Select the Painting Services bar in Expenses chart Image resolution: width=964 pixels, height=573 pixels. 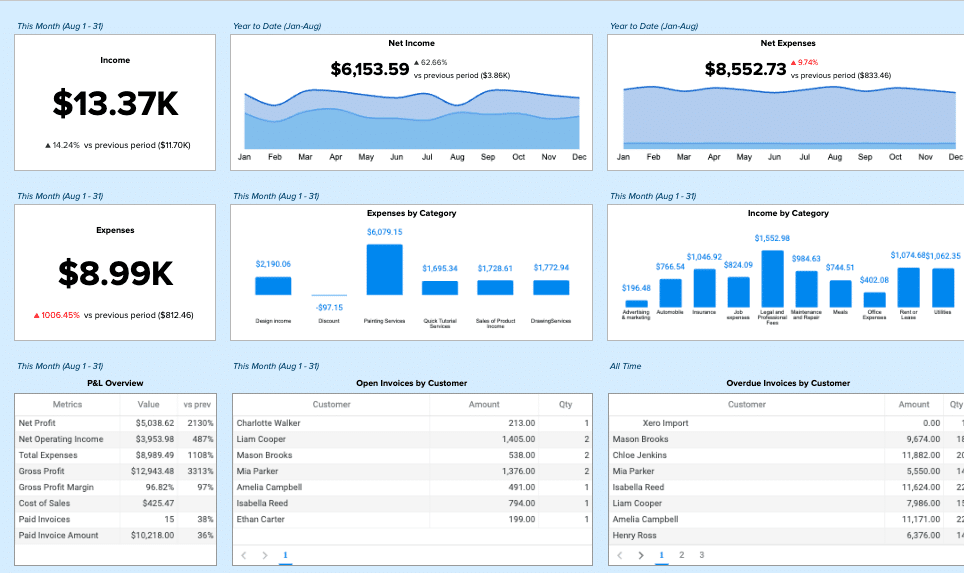384,270
